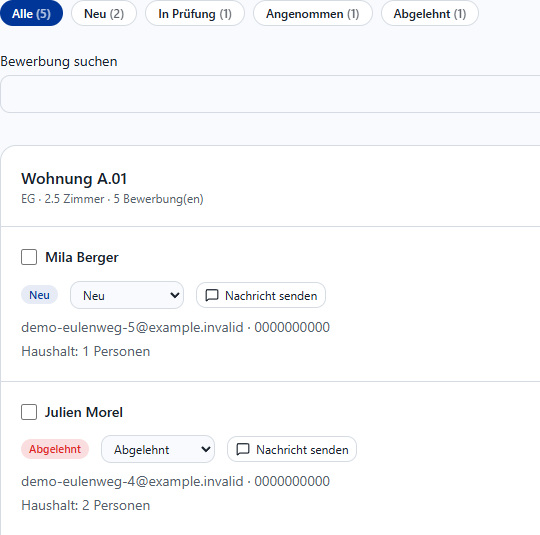540x535 pixels.
Task: Open Julien Morel's status dropdown showing Abgelehnt
Action: coord(158,449)
